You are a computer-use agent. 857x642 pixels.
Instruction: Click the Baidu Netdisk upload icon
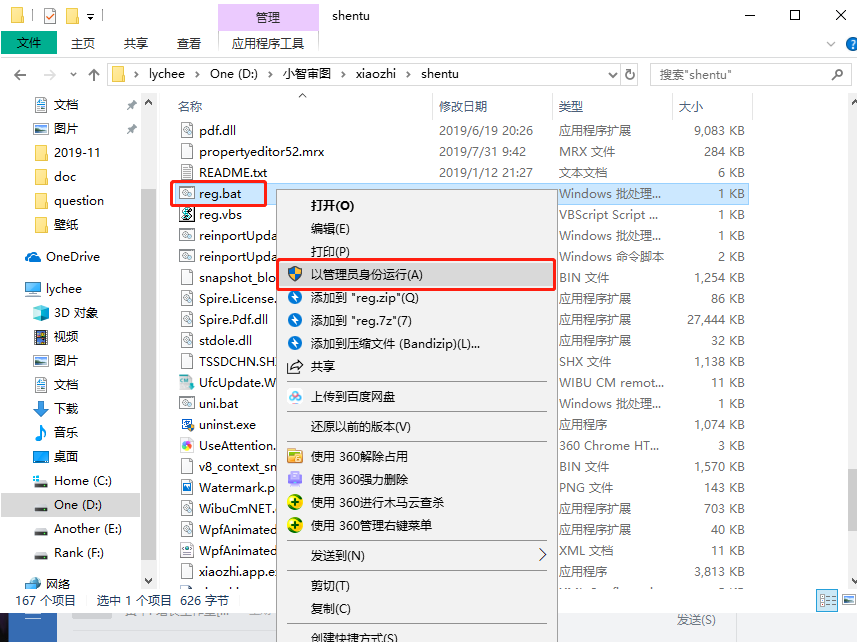(x=295, y=396)
